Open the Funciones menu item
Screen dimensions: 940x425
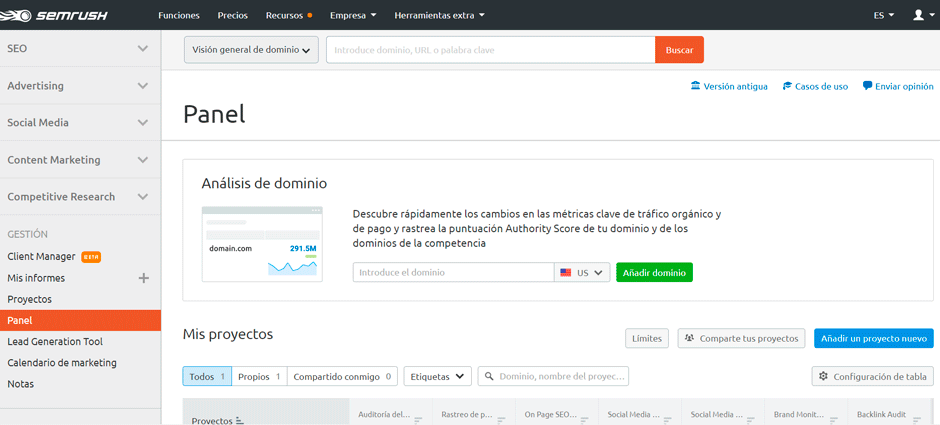(179, 16)
